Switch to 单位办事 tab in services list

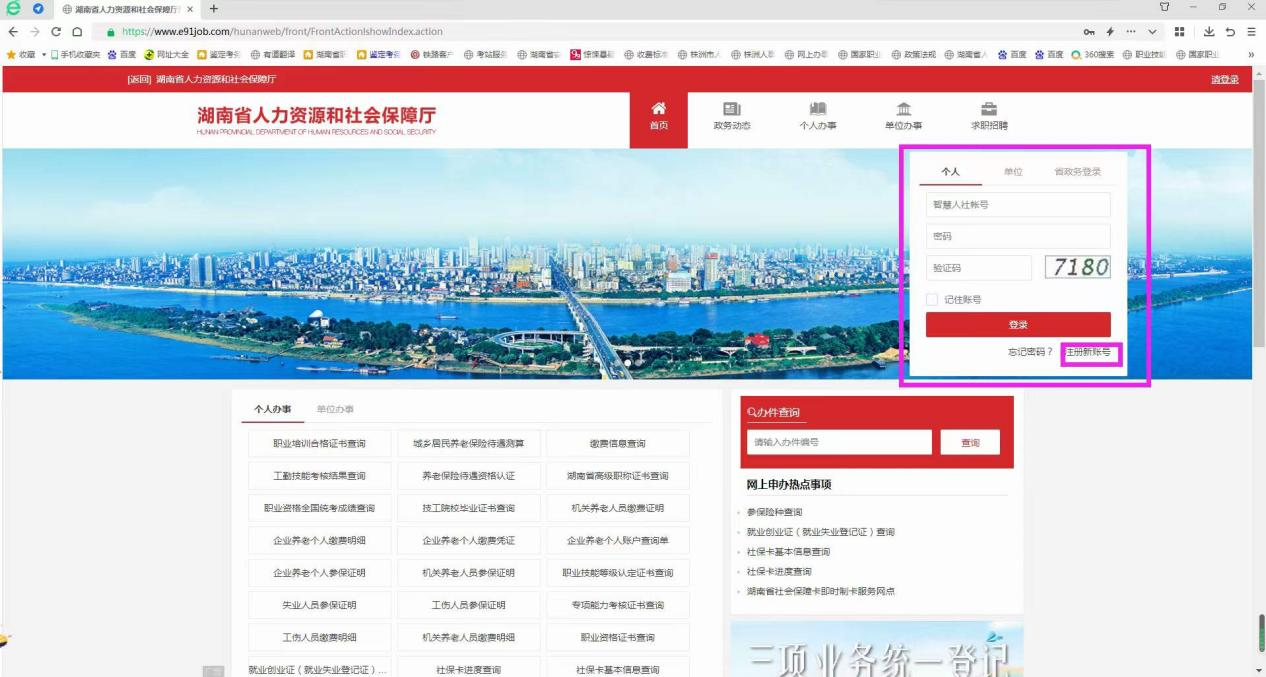click(335, 409)
